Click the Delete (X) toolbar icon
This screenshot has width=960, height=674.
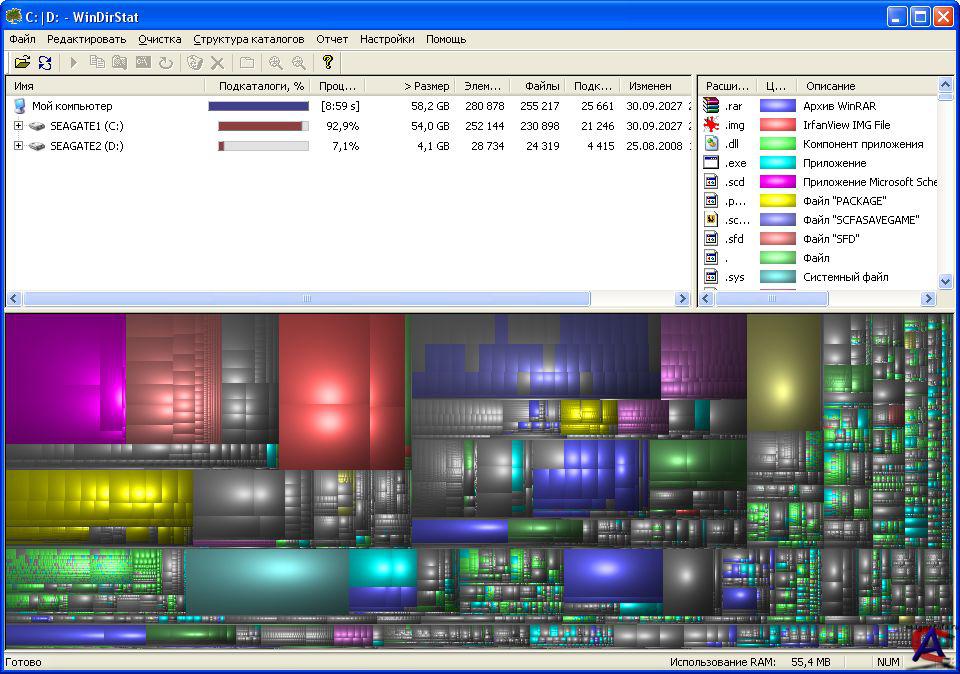pyautogui.click(x=217, y=62)
